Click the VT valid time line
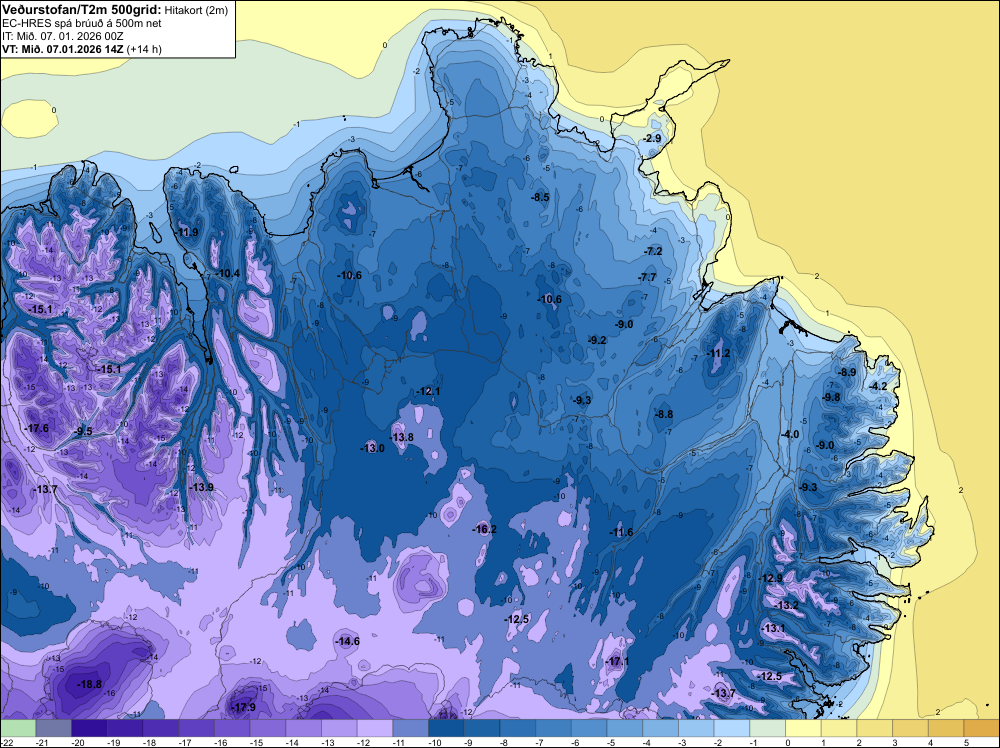 point(82,49)
